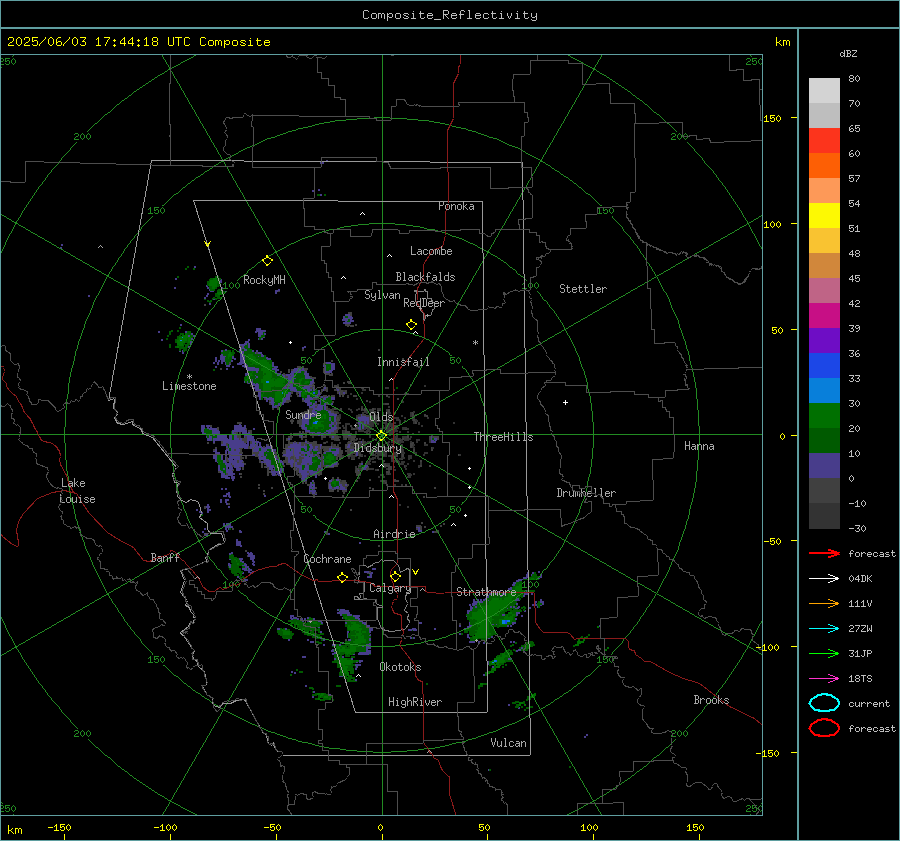Click the ThreeHills label
The width and height of the screenshot is (900, 841).
point(503,437)
